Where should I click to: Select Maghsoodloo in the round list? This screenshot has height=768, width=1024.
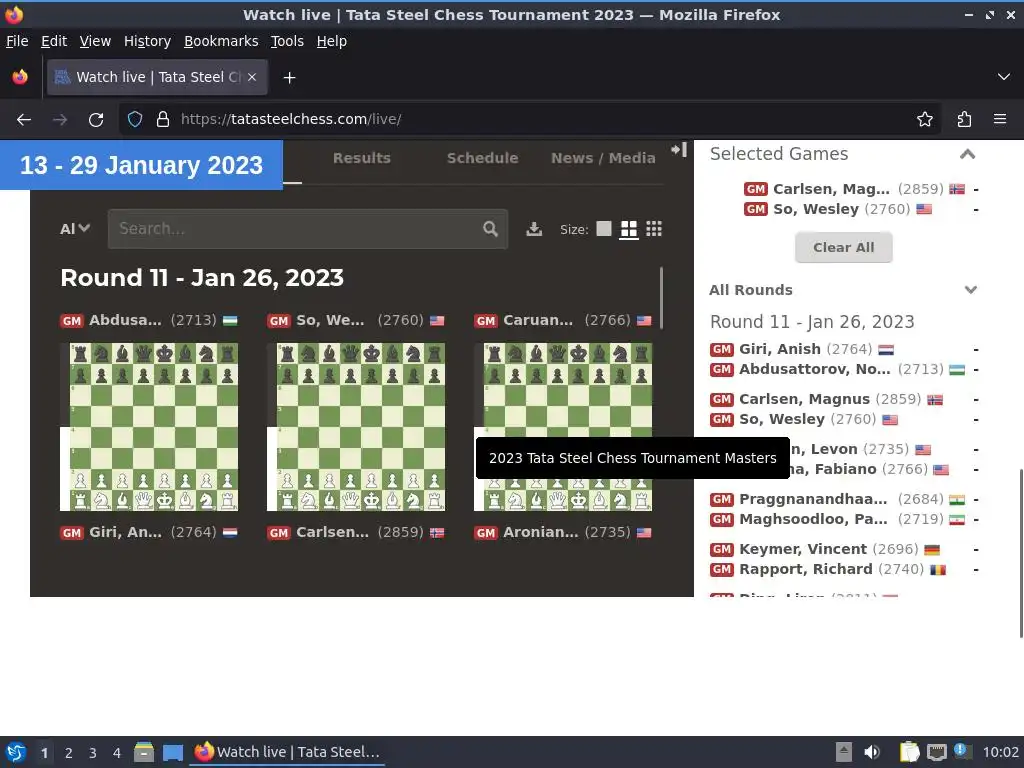[x=813, y=519]
